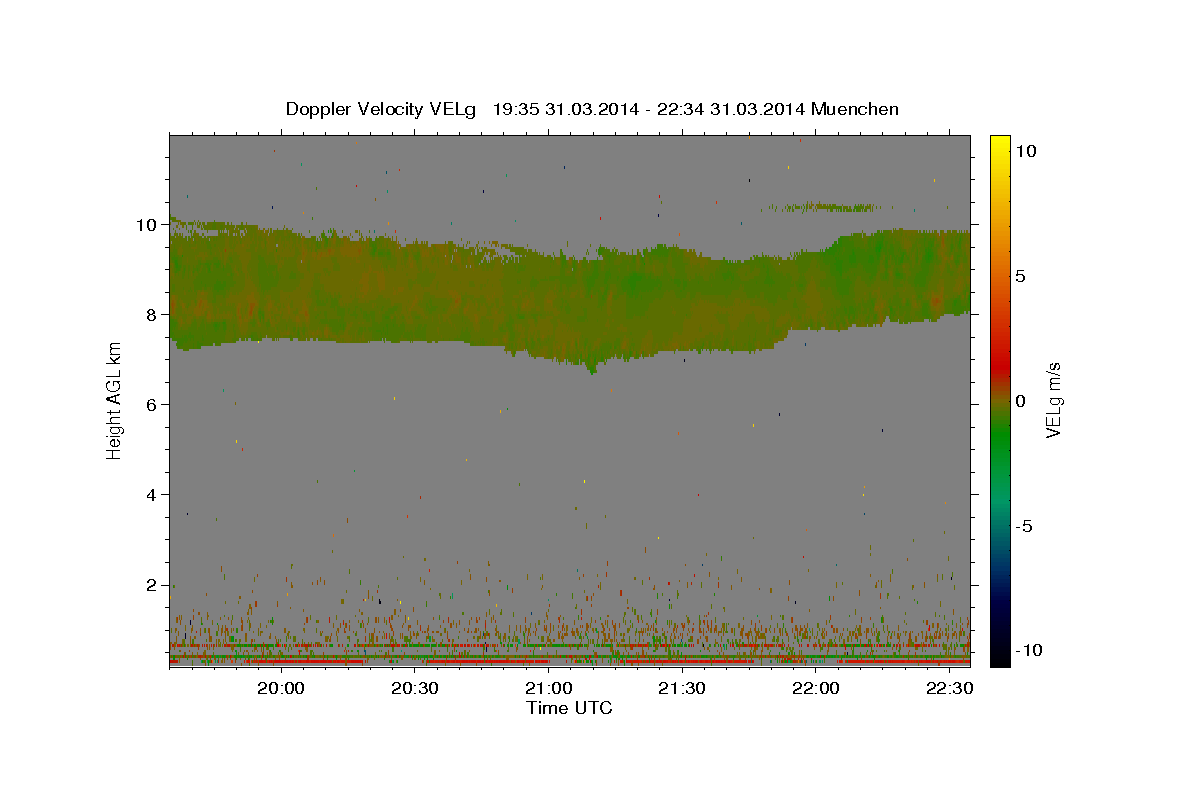Select the 22:30 time tick label
The image size is (1200, 800).
[x=948, y=689]
